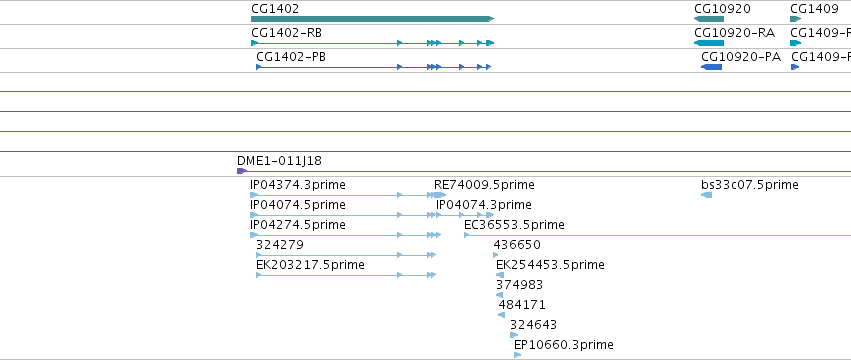Select the CG10920-RA transcript block
The width and height of the screenshot is (851, 360).
[709, 43]
